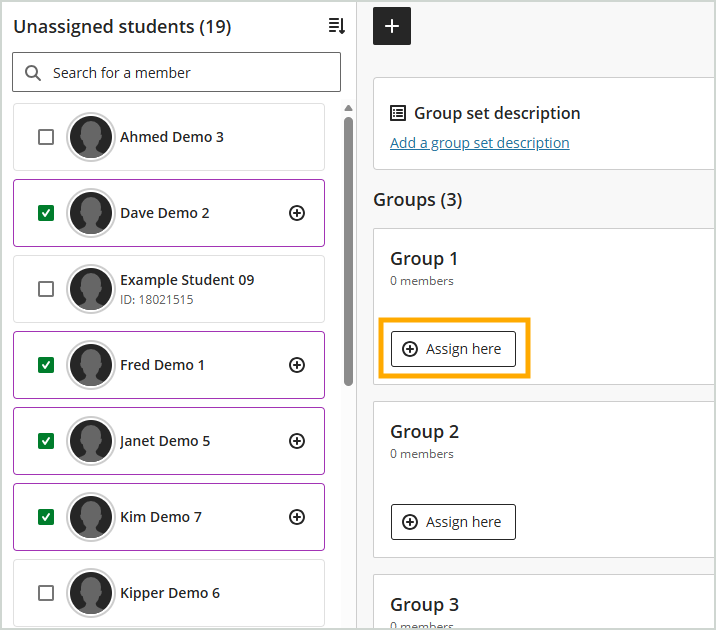Image resolution: width=716 pixels, height=630 pixels.
Task: Click the plus icon beside Kim Demo 7
Action: 297,517
